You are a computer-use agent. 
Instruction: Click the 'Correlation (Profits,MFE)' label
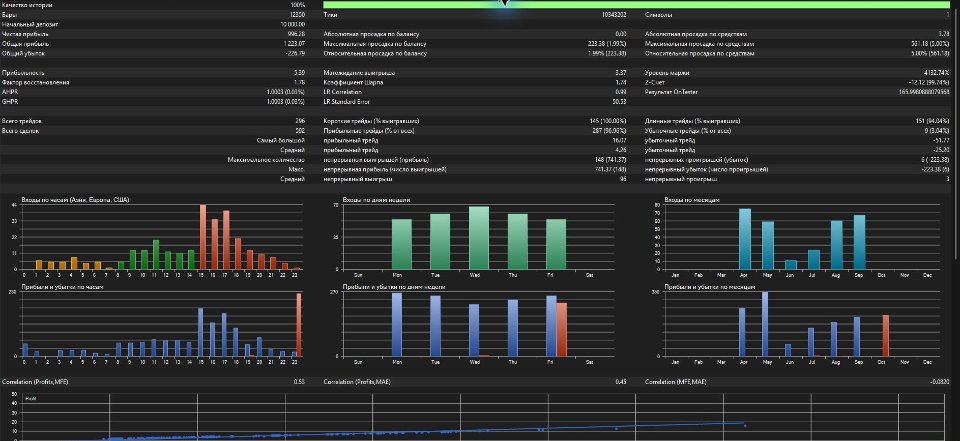(35, 382)
